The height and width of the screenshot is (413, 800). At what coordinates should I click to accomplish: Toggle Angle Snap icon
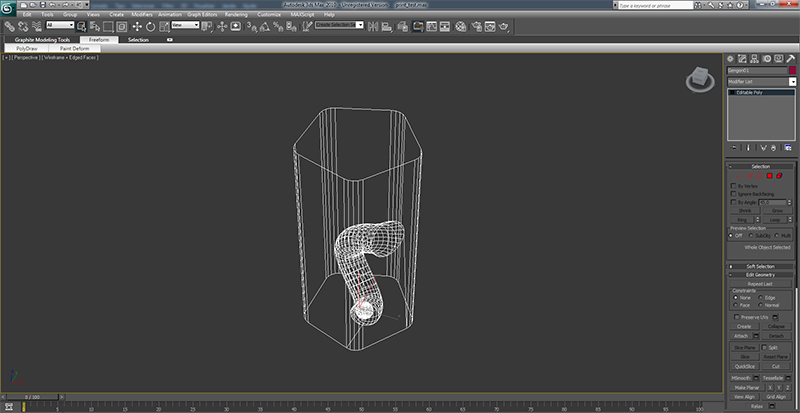pyautogui.click(x=264, y=27)
